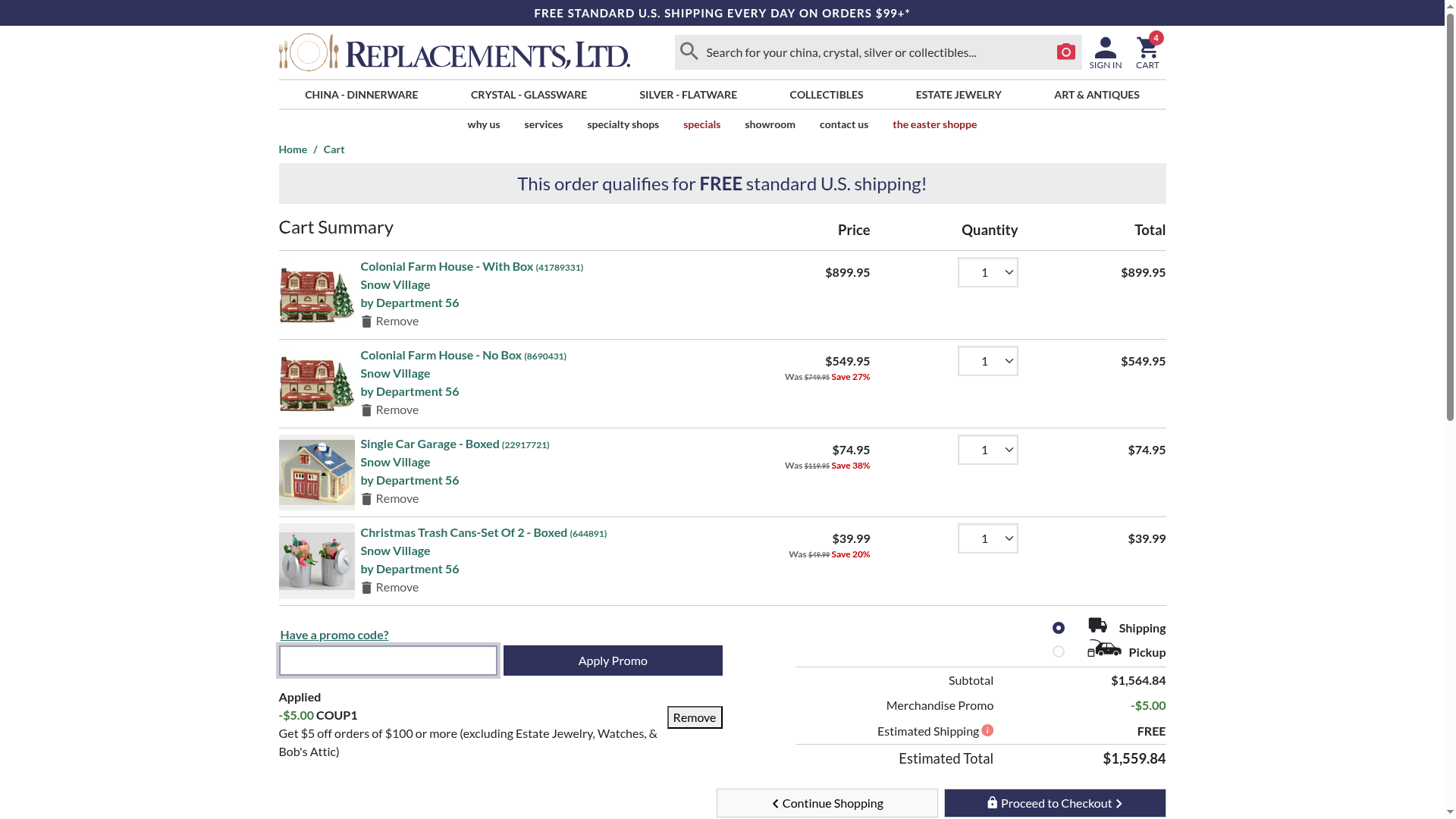
Task: Select the Pickup radio button
Action: (x=1058, y=651)
